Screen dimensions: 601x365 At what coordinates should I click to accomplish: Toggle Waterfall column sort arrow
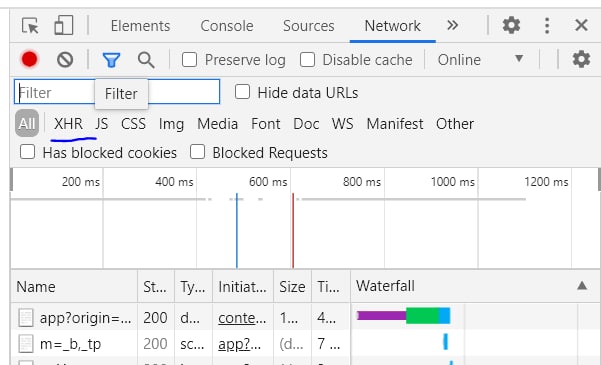click(582, 285)
